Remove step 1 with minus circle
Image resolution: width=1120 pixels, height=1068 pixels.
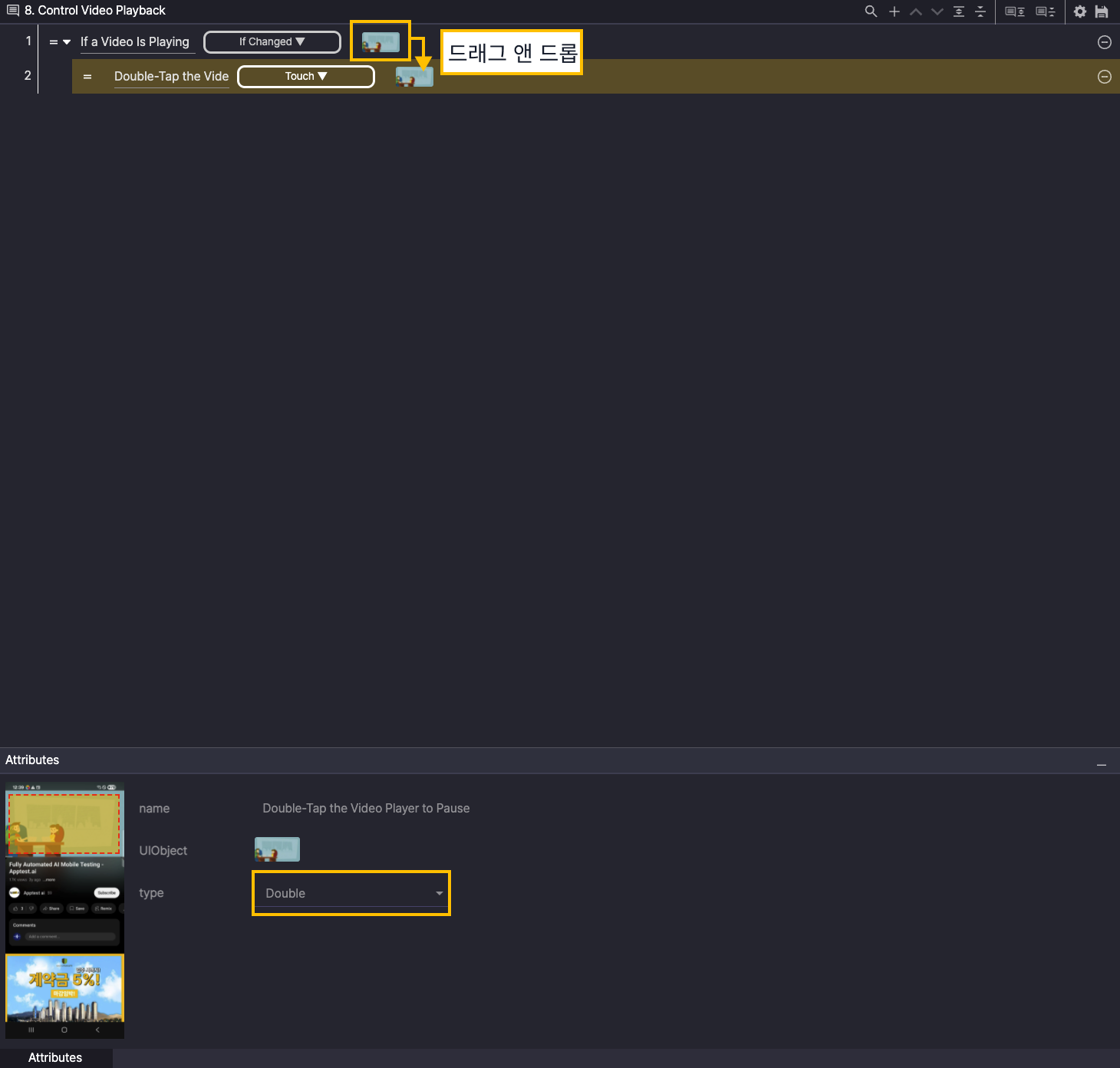pyautogui.click(x=1104, y=42)
